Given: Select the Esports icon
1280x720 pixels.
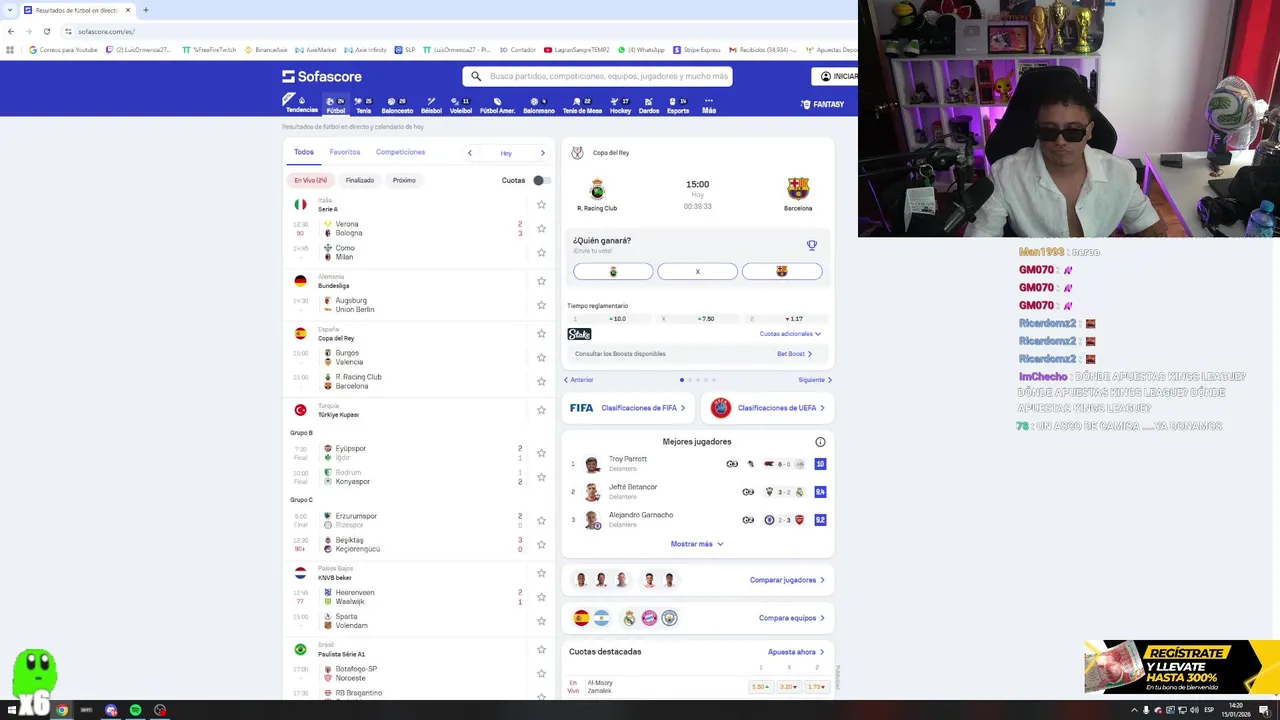Looking at the screenshot, I should pos(678,105).
